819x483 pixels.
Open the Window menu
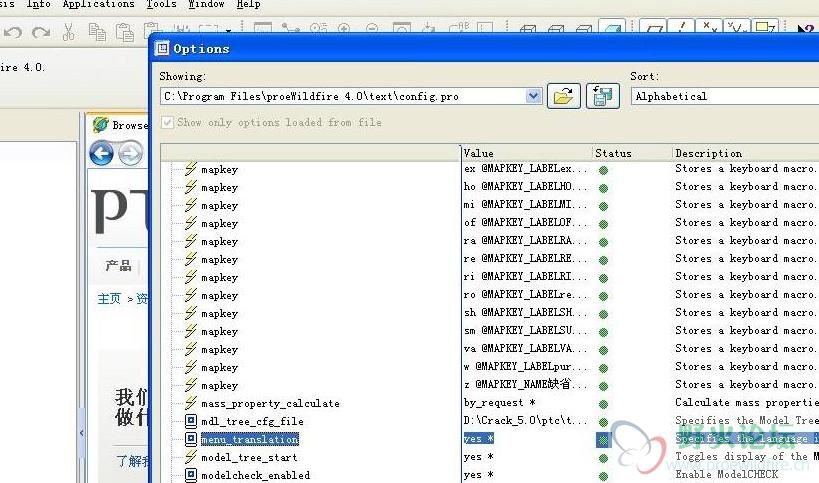[206, 4]
